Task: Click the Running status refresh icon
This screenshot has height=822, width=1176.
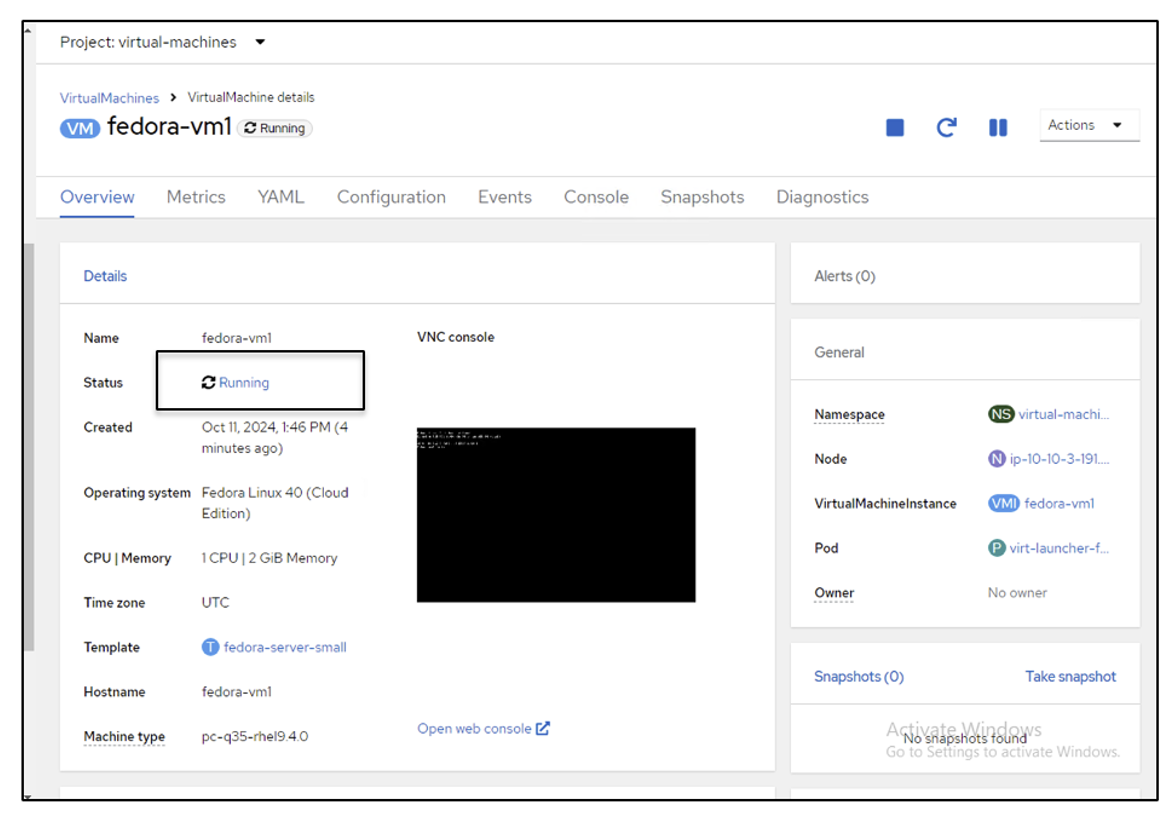Action: tap(207, 382)
